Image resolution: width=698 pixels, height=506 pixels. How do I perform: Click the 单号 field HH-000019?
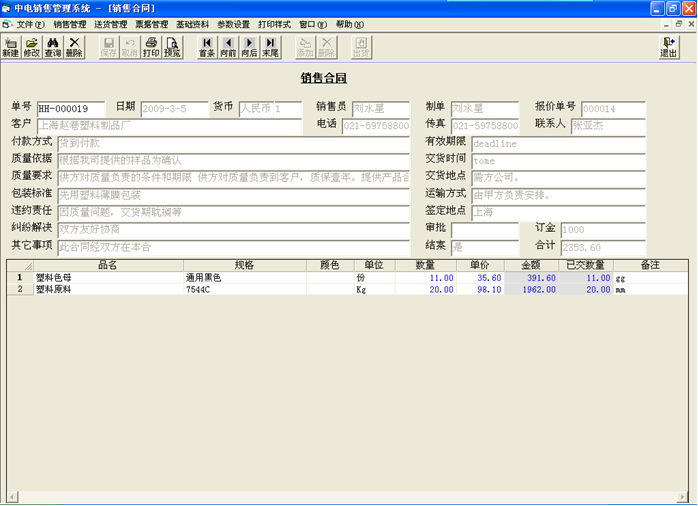(71, 109)
